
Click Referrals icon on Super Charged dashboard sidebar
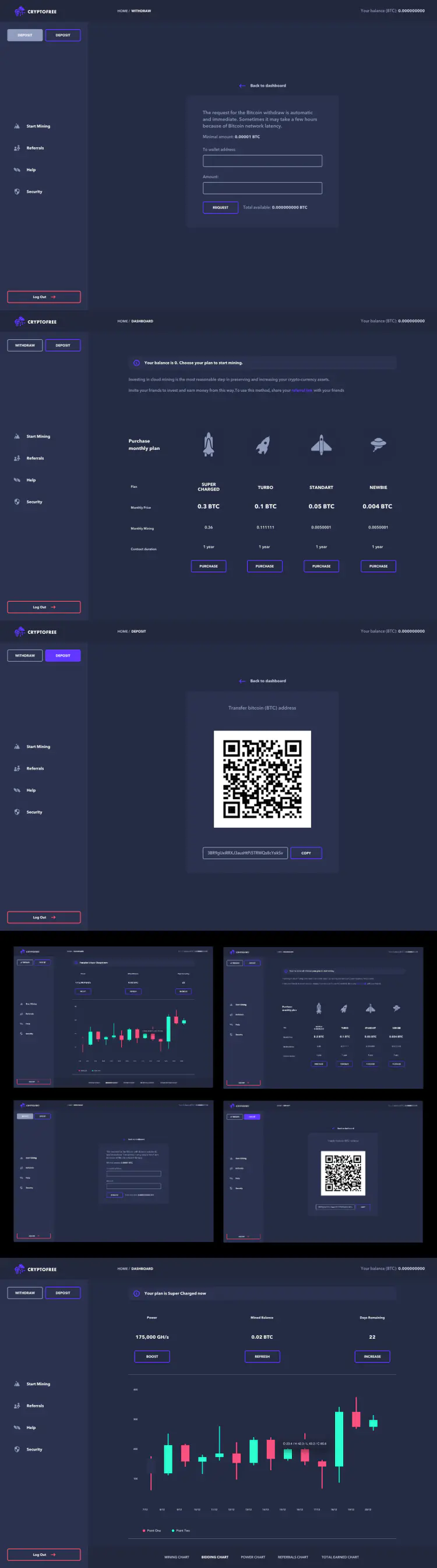pyautogui.click(x=17, y=1406)
